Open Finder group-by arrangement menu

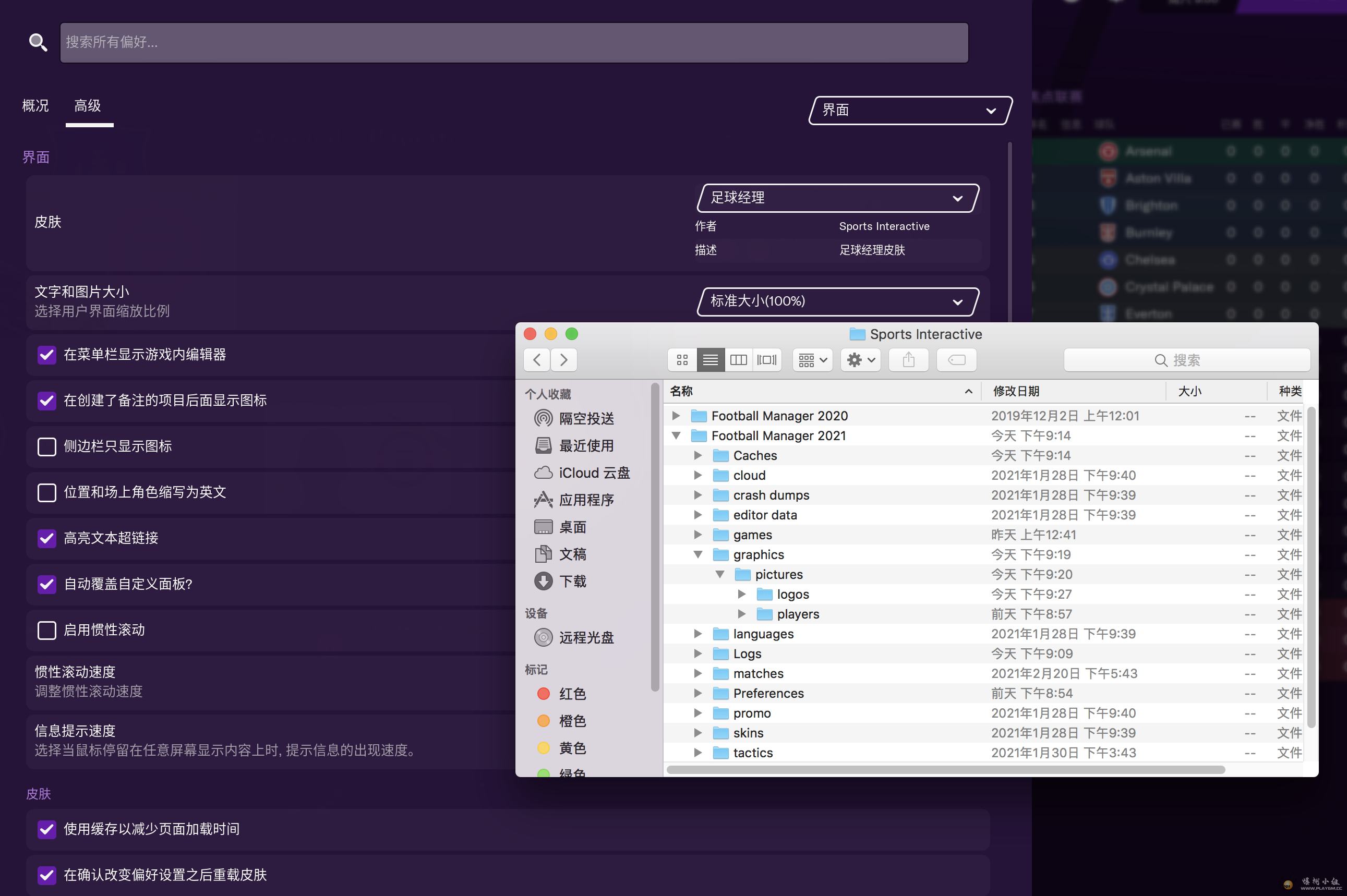point(813,360)
